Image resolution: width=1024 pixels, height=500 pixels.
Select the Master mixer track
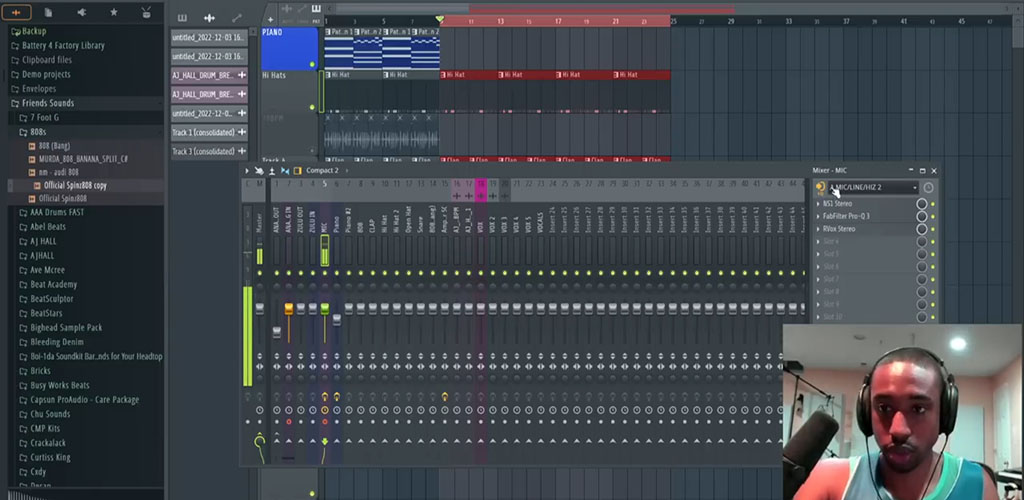(x=259, y=225)
